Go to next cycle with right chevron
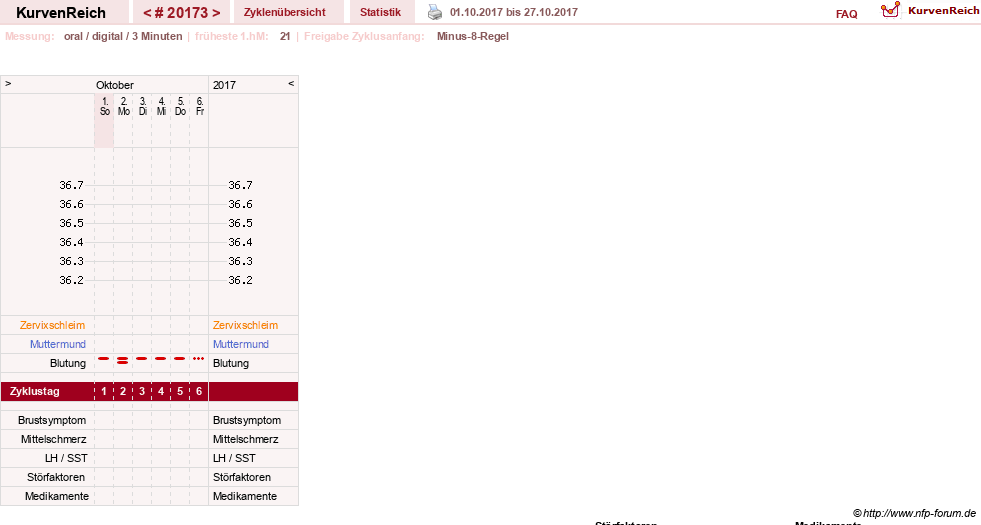The width and height of the screenshot is (981, 525). [x=216, y=13]
